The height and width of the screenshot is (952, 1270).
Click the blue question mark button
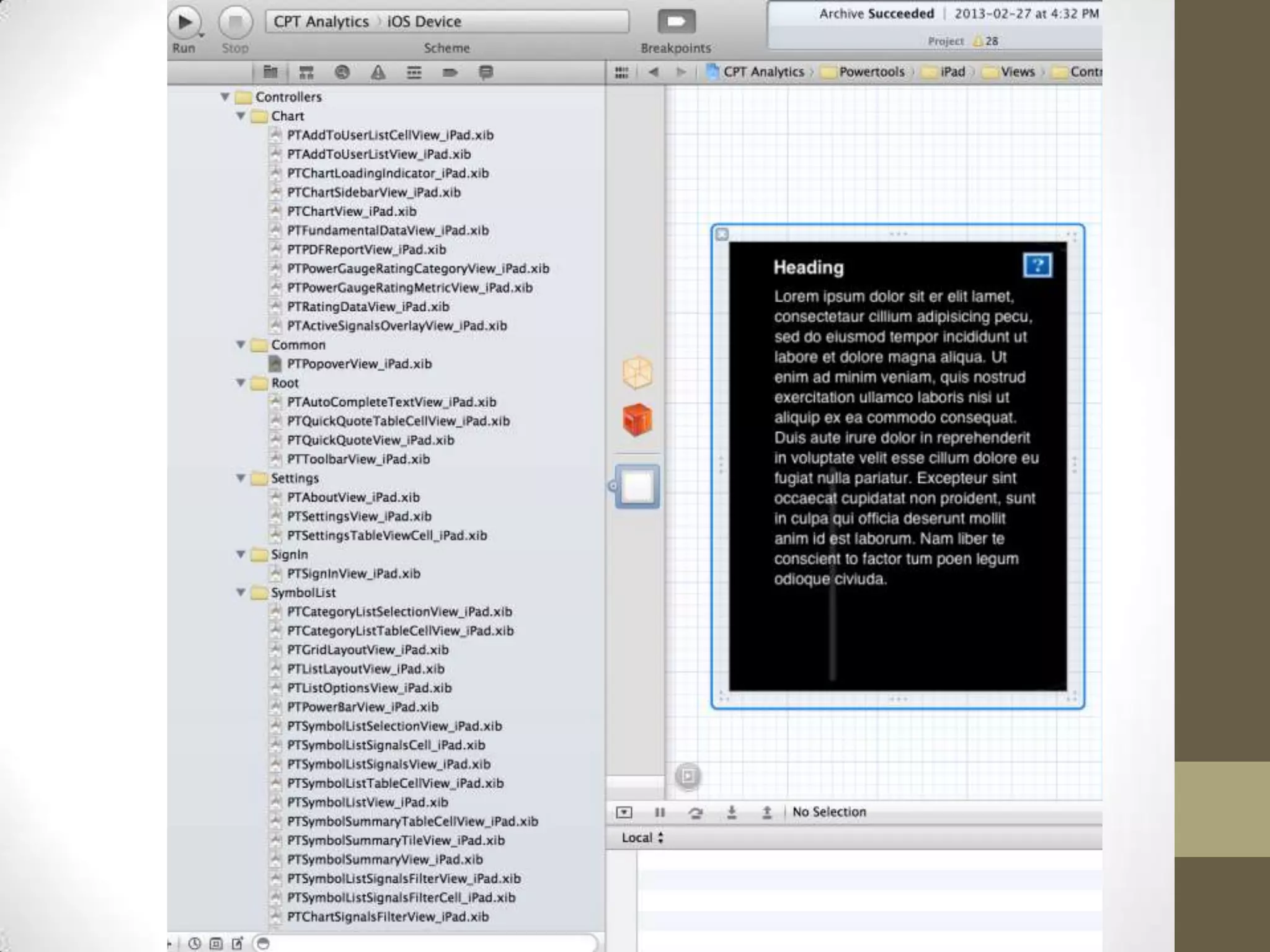tap(1037, 266)
